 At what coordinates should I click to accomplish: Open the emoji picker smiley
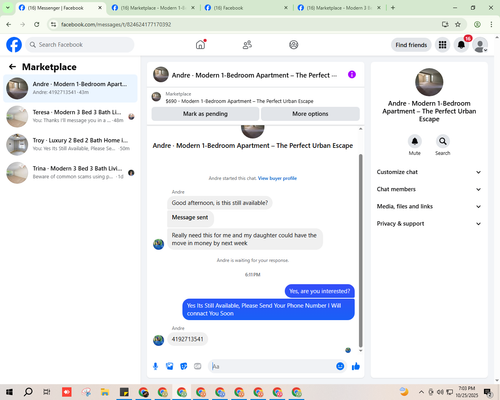340,366
